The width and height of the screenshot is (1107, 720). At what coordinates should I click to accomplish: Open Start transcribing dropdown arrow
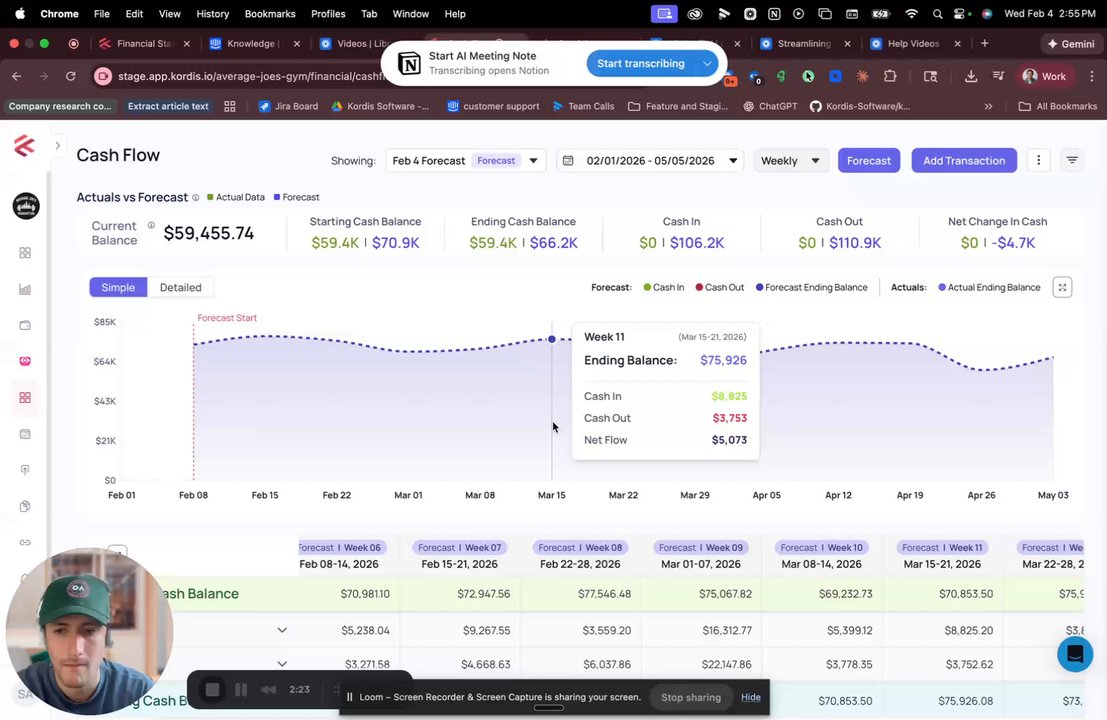(x=707, y=64)
